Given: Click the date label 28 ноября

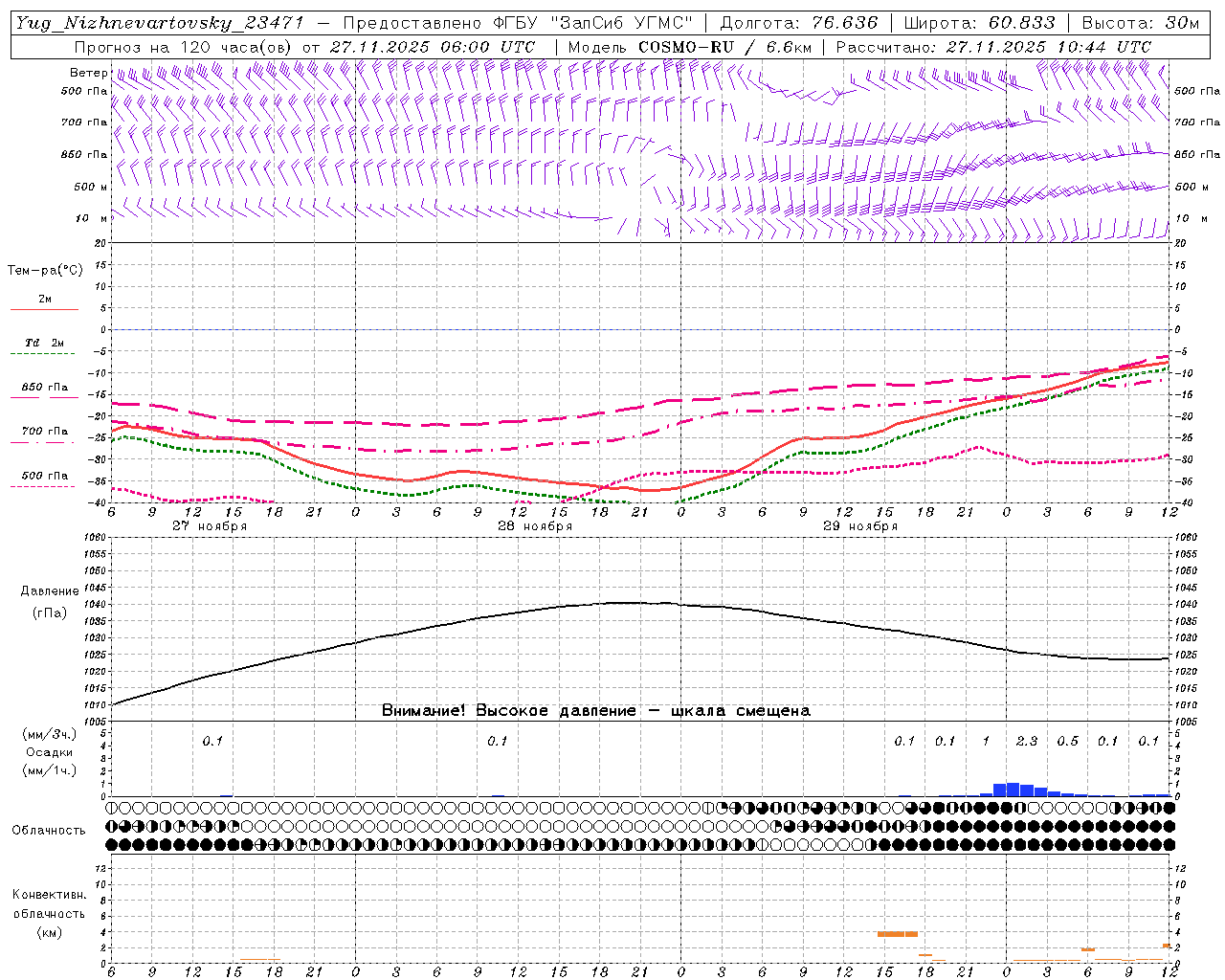Looking at the screenshot, I should [x=535, y=526].
